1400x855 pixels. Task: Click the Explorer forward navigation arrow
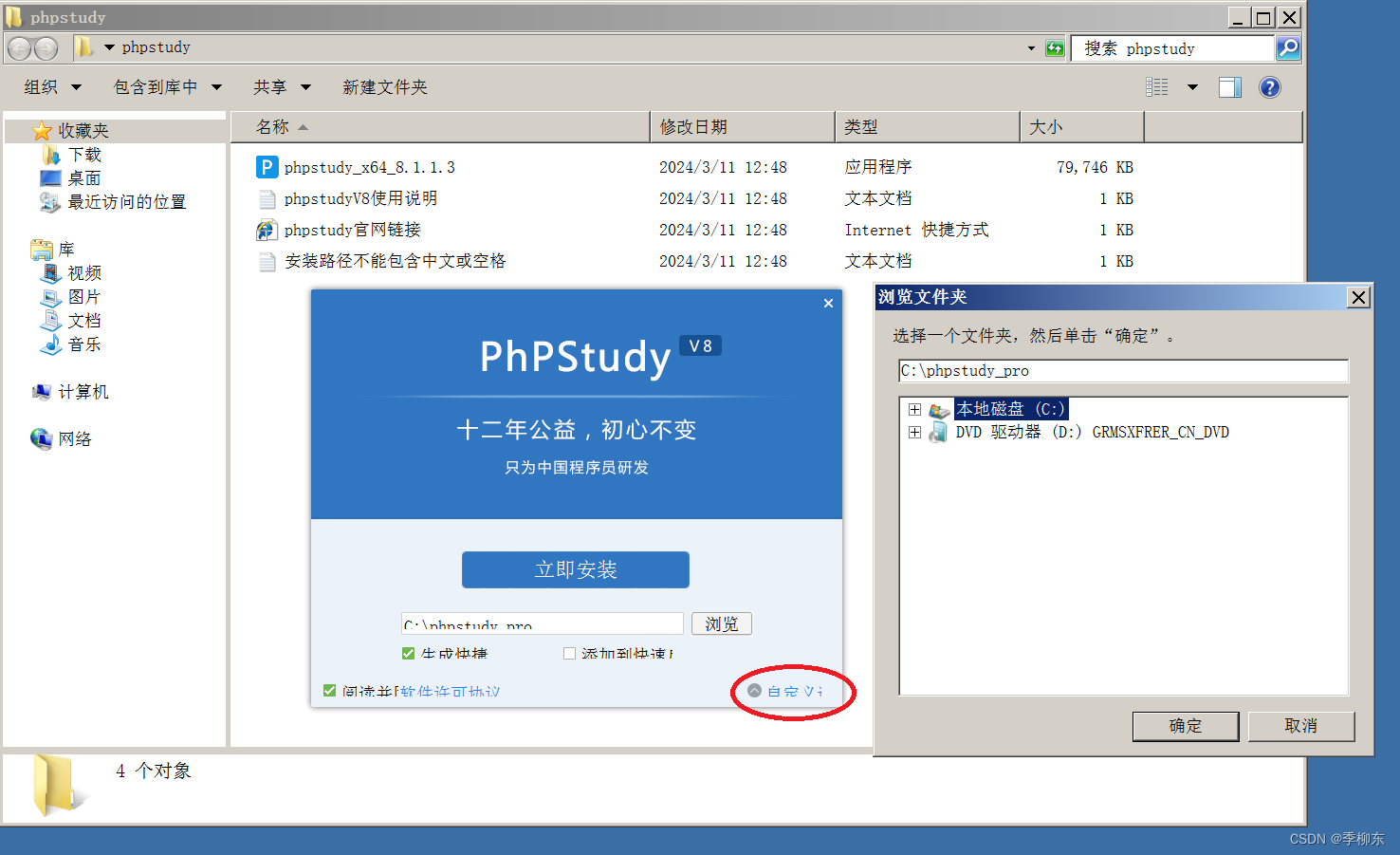coord(46,48)
